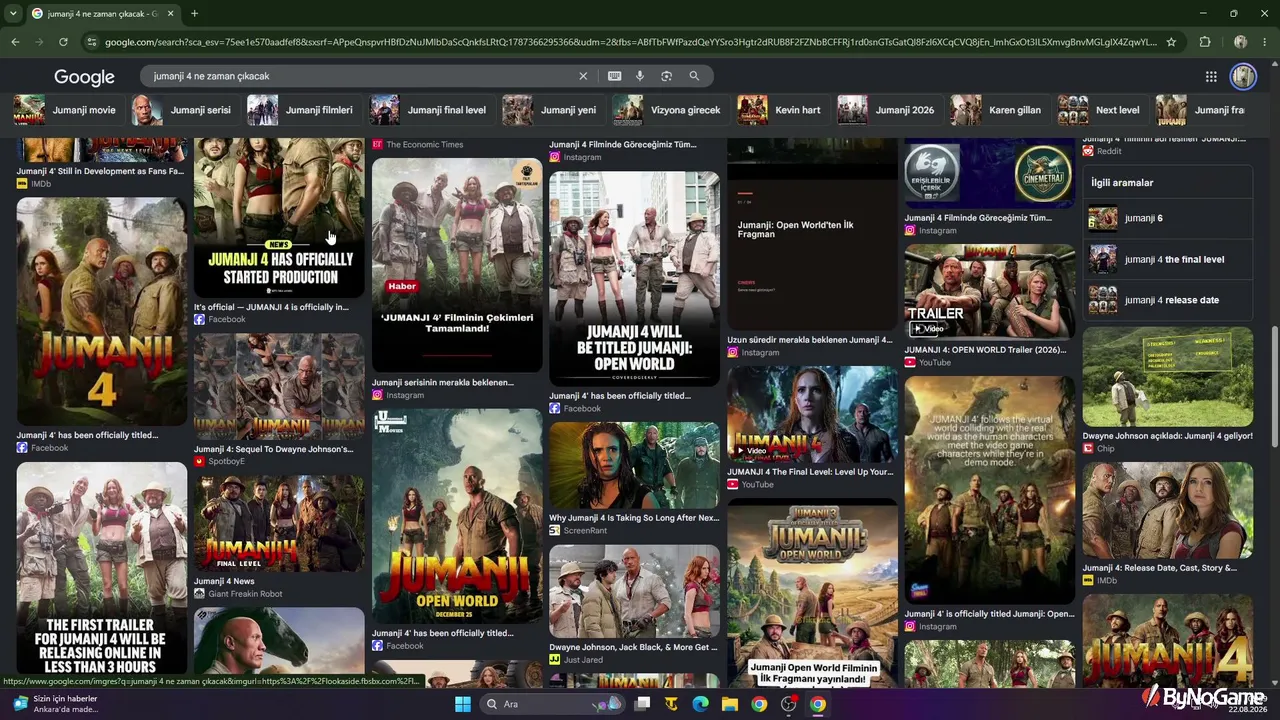Click the taskbar search box 'Ara'
This screenshot has width=1280, height=720.
click(x=550, y=704)
